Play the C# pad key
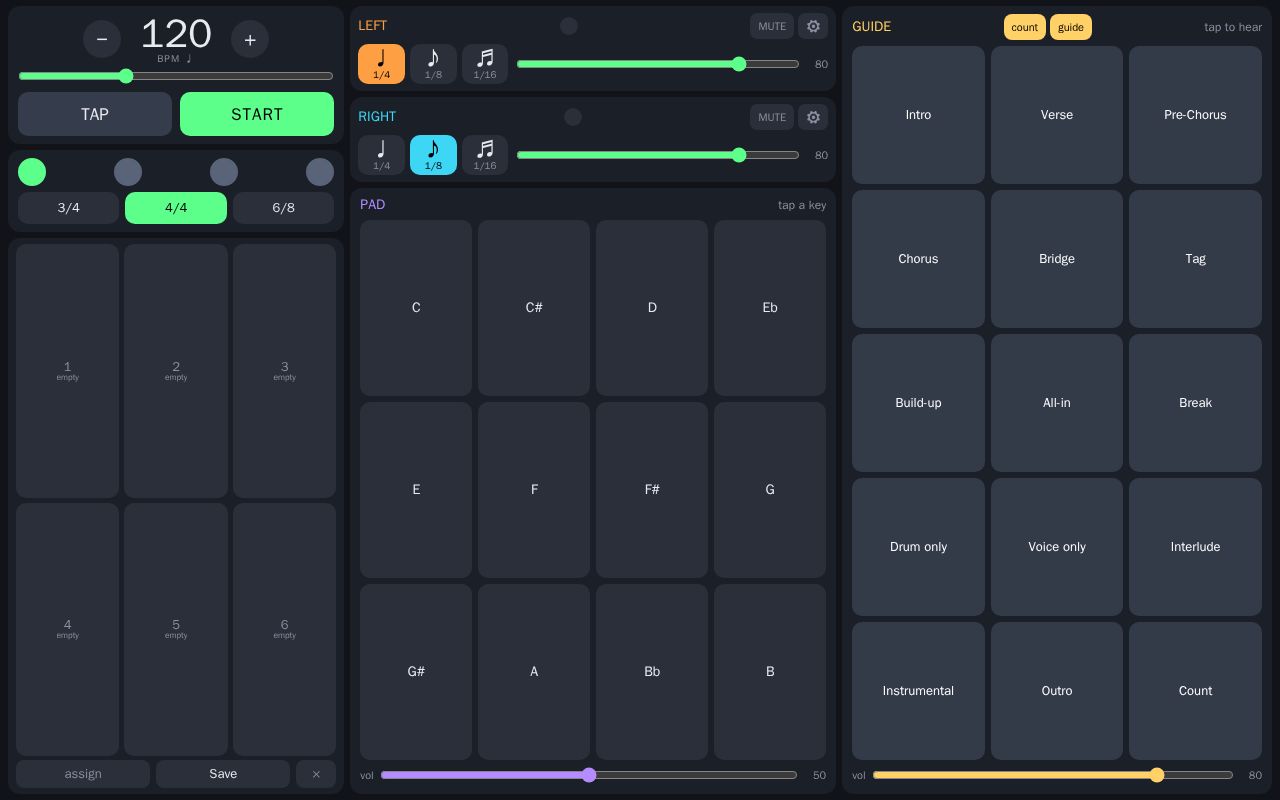1280x800 pixels. point(534,308)
